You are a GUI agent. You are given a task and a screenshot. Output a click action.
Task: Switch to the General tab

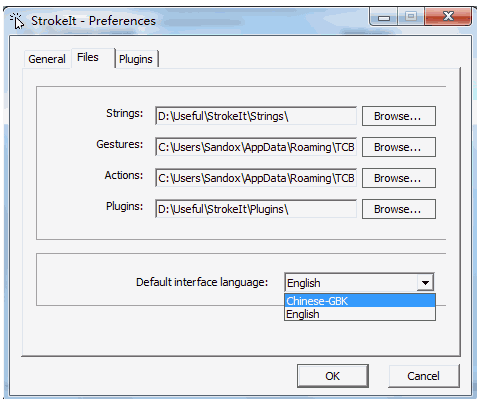click(47, 59)
